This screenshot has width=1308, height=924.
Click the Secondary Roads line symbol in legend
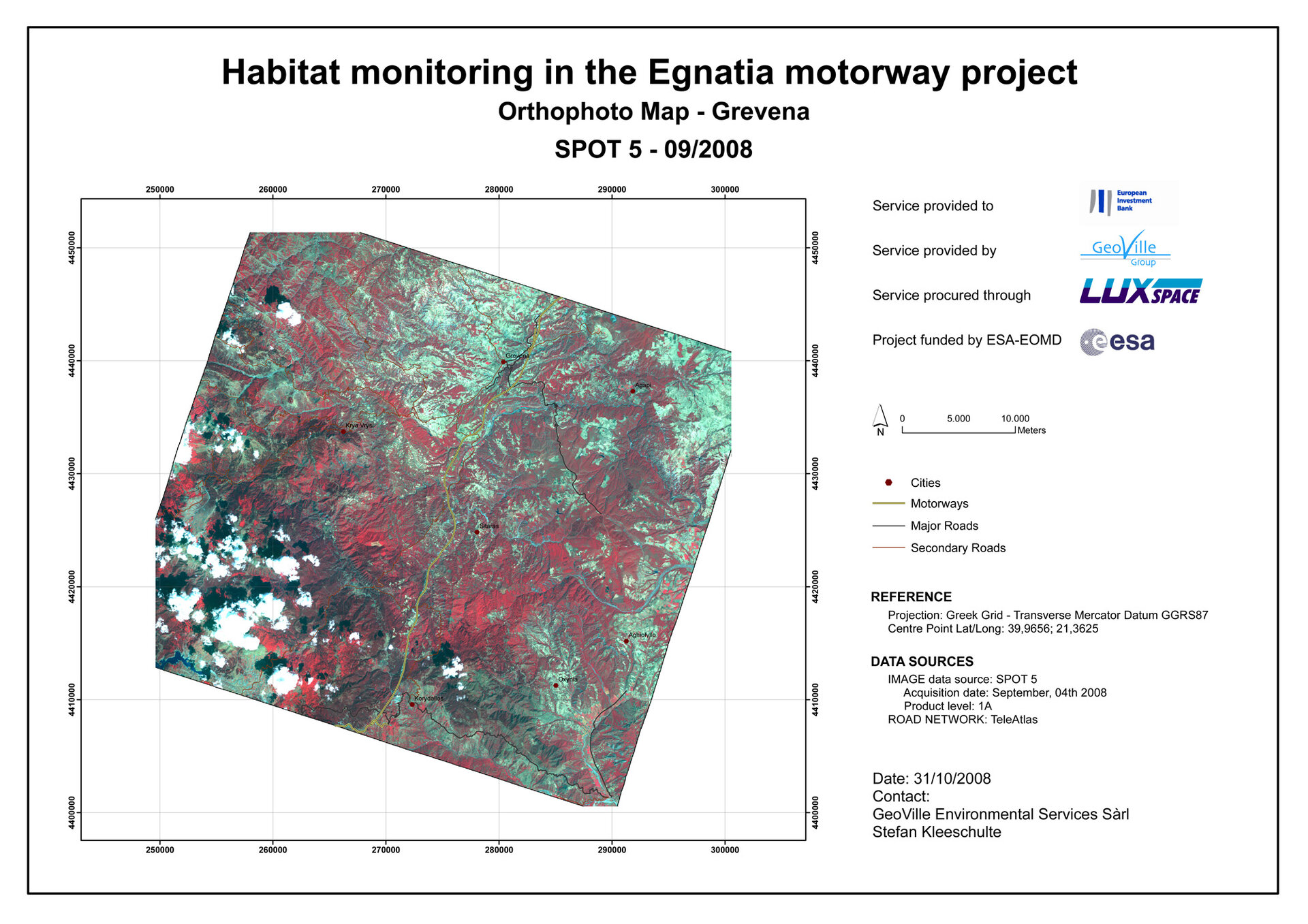click(x=888, y=547)
